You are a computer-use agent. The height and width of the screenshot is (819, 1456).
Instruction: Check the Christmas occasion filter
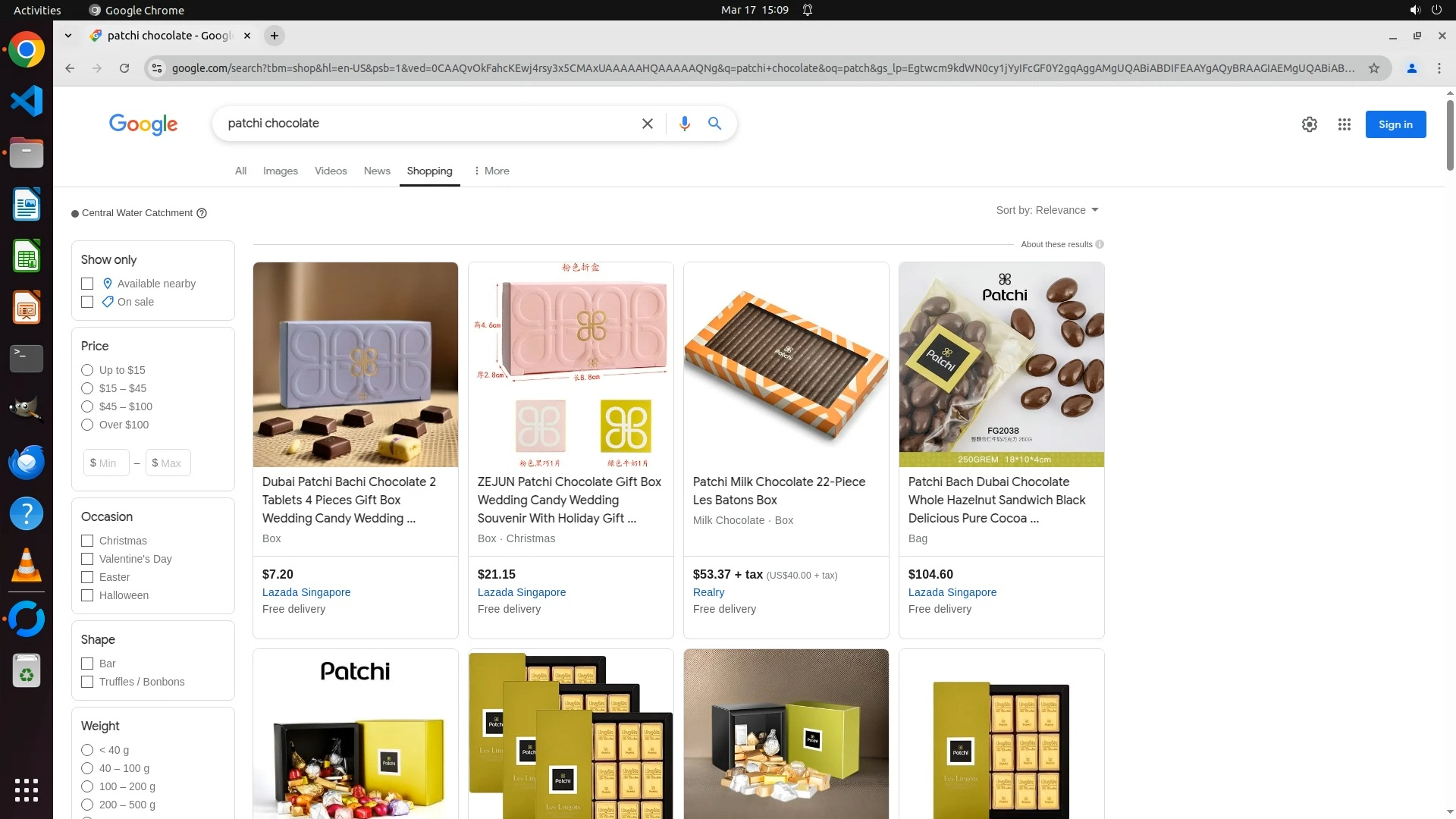87,541
